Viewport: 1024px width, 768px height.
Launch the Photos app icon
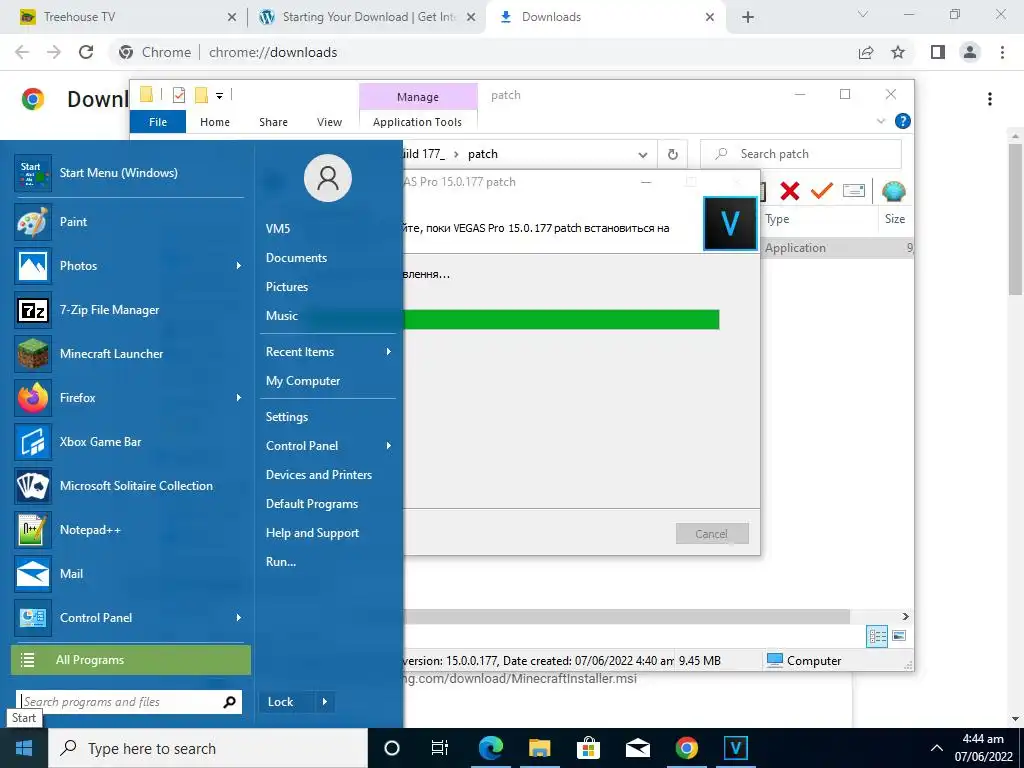tap(33, 266)
